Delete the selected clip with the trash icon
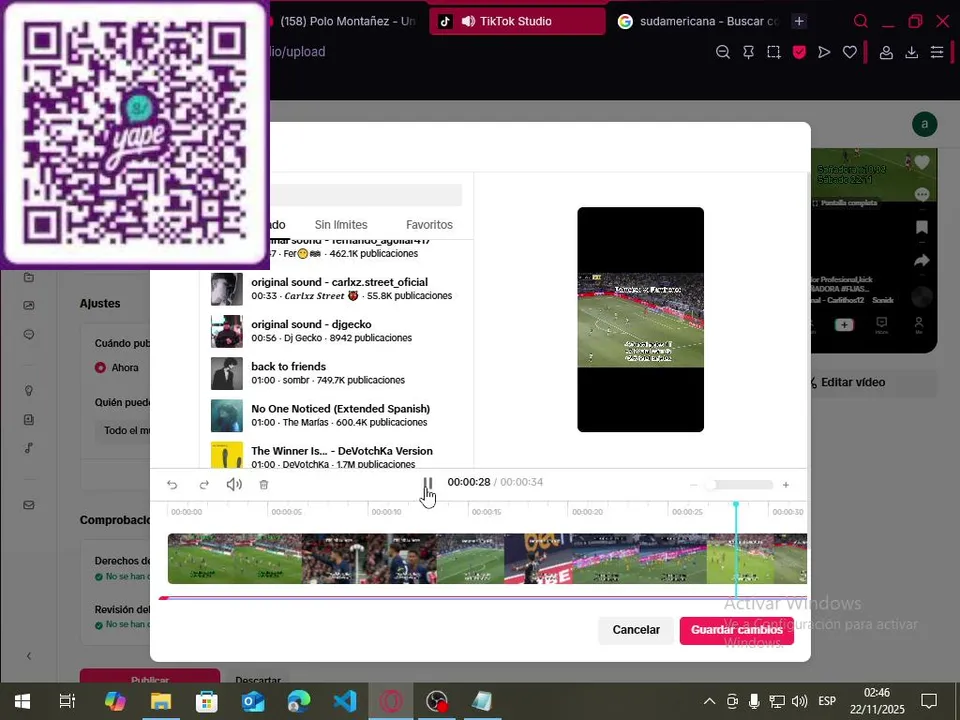The image size is (960, 720). pyautogui.click(x=264, y=485)
